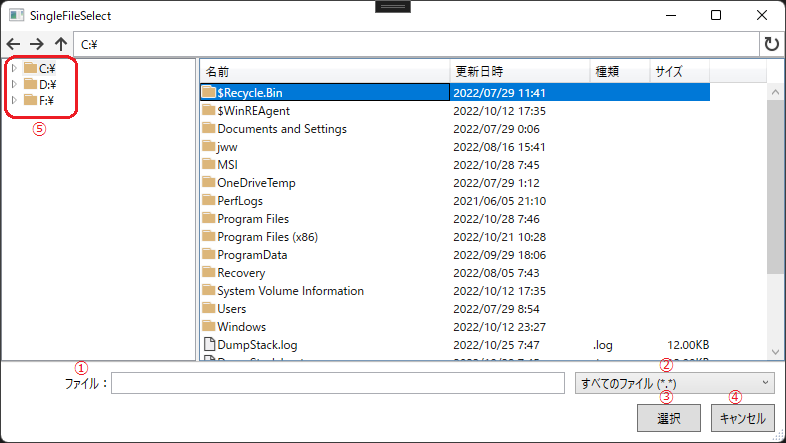Click the date 2021/06/05 21:10
This screenshot has width=786, height=443.
coord(499,200)
